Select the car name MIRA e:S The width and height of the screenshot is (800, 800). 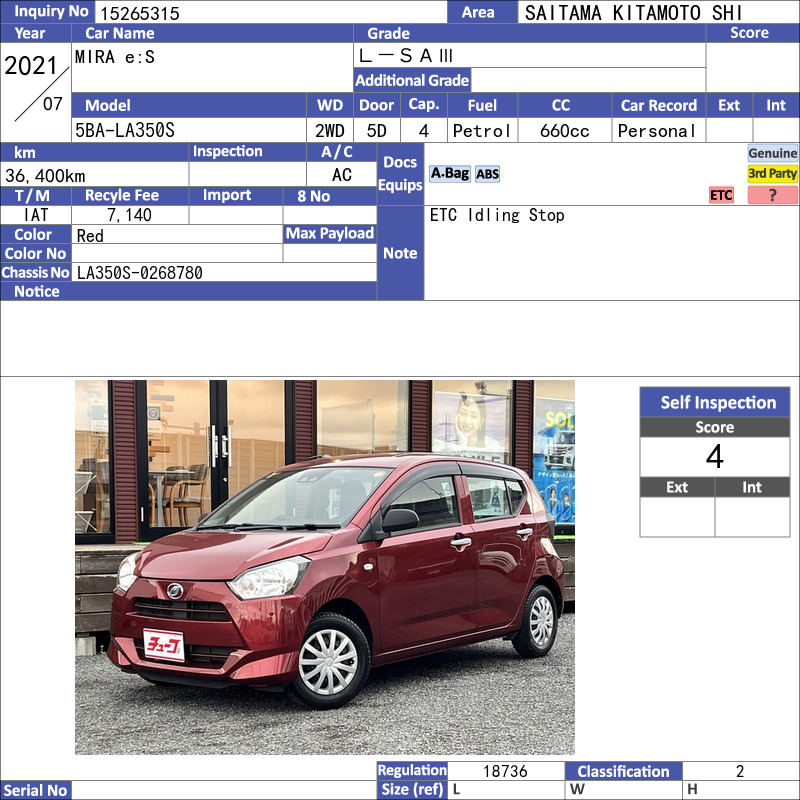point(115,57)
